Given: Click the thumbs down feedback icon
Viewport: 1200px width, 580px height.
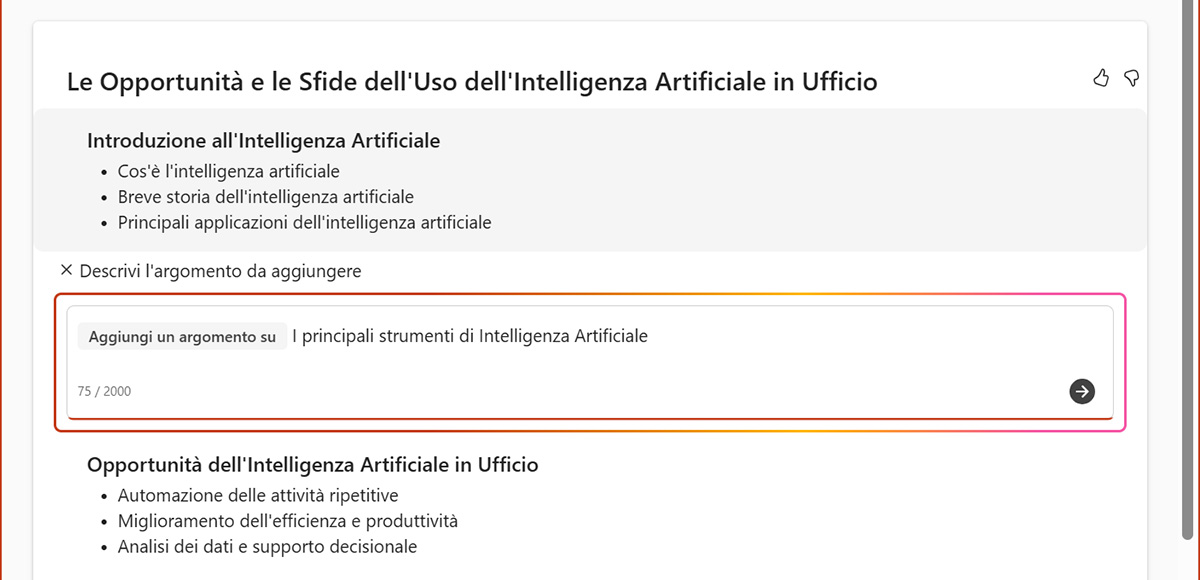Looking at the screenshot, I should 1132,78.
